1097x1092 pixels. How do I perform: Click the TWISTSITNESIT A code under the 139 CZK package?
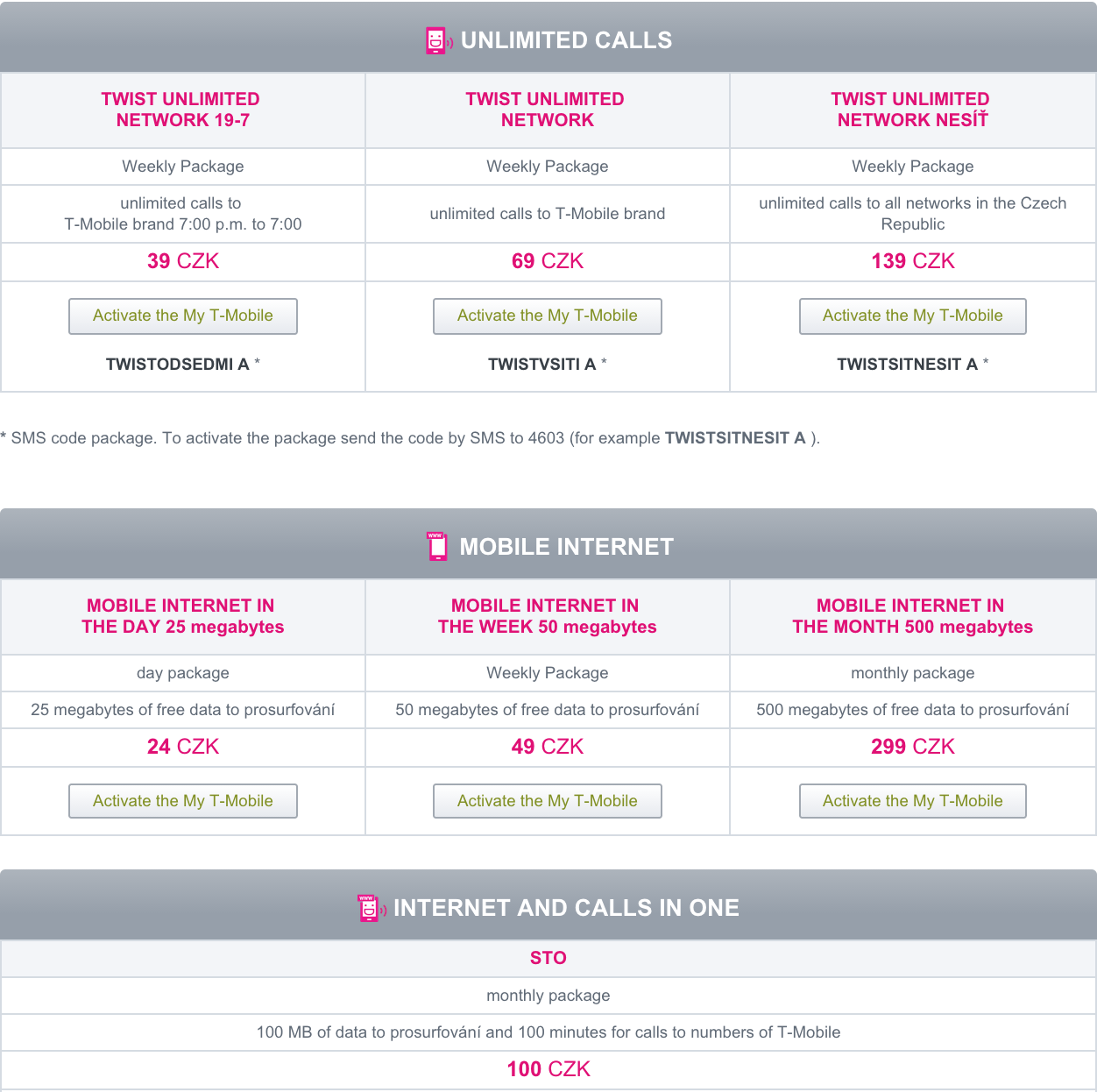(x=908, y=364)
